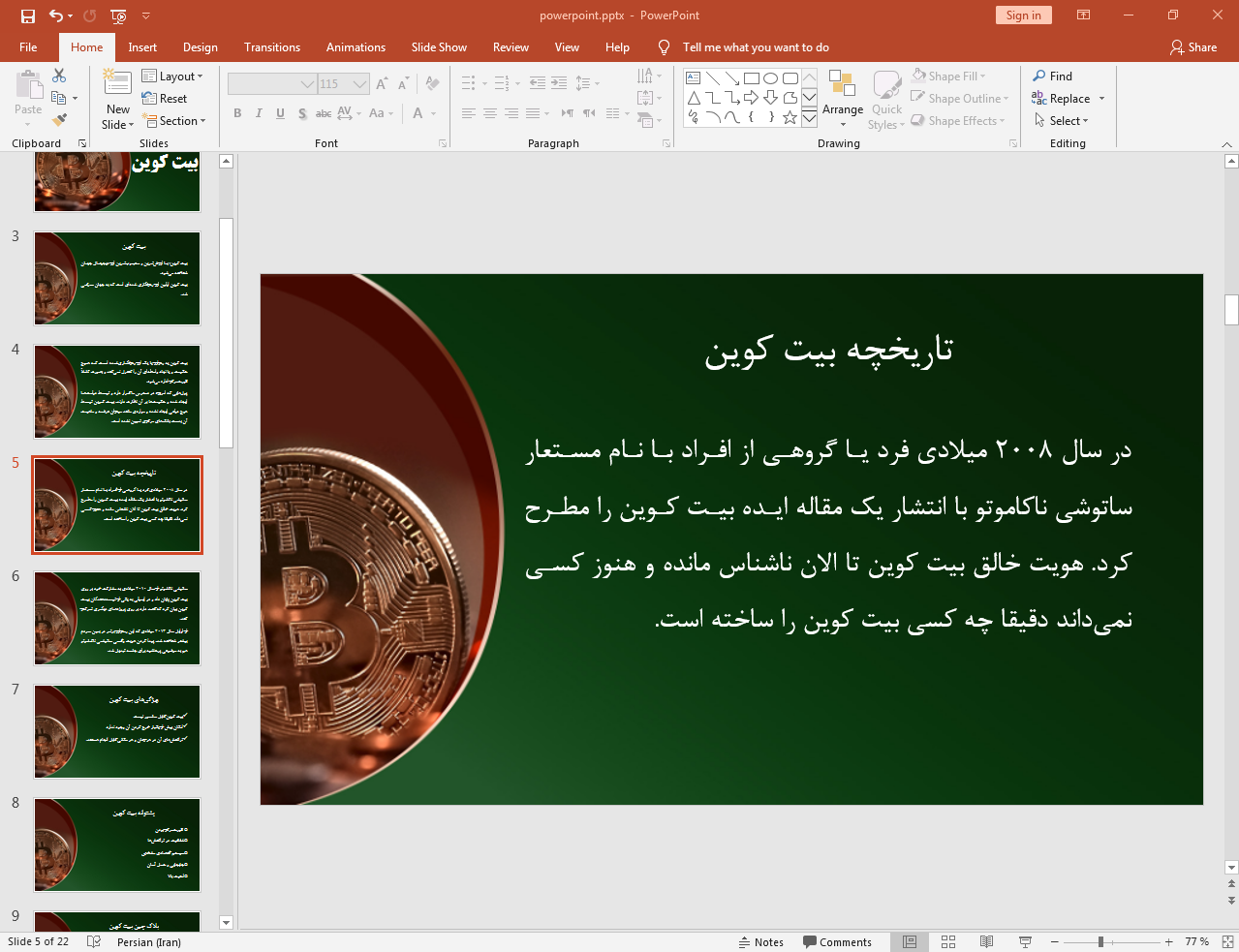Go to the Slide Show tab
The width and height of the screenshot is (1239, 952).
(439, 47)
